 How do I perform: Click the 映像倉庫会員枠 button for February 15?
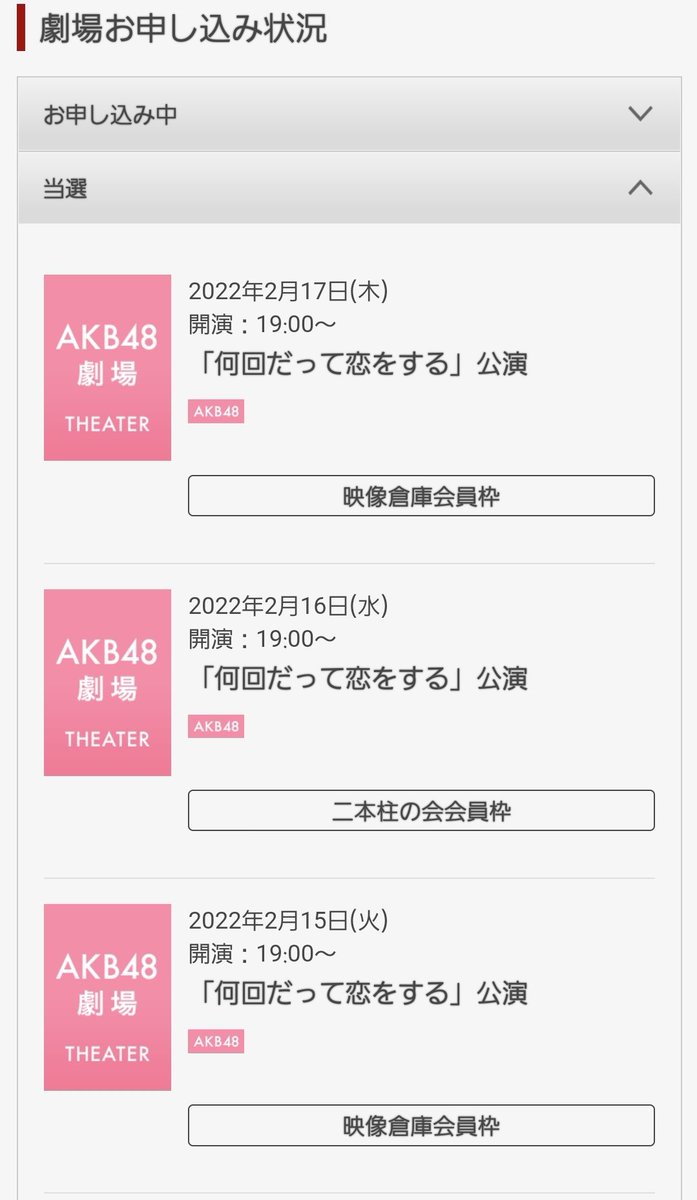click(421, 1125)
